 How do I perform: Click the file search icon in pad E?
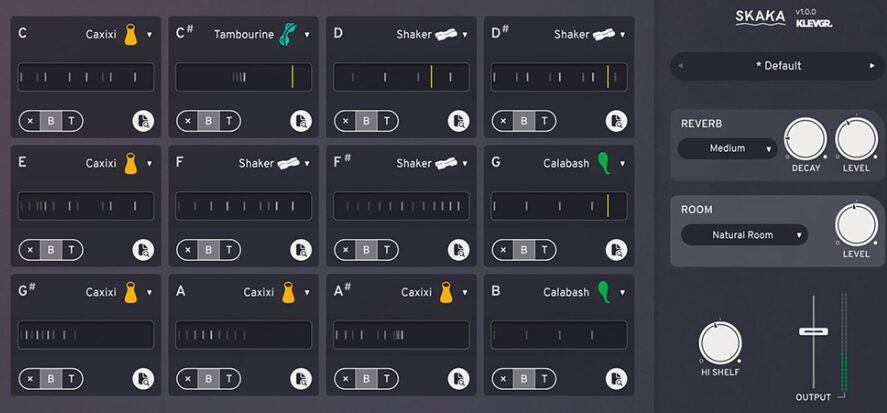coord(143,250)
